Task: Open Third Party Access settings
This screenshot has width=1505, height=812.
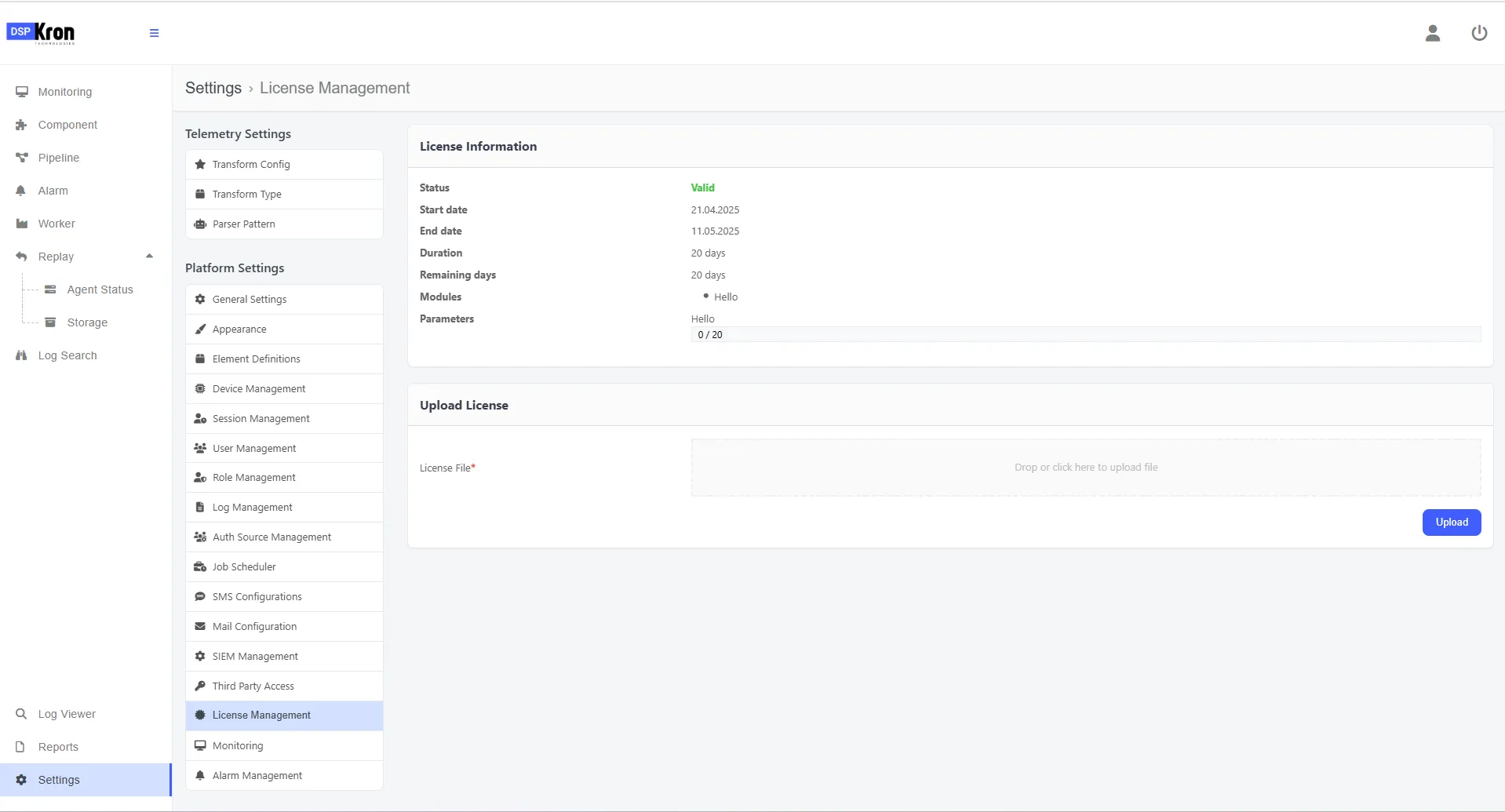Action: coord(284,686)
